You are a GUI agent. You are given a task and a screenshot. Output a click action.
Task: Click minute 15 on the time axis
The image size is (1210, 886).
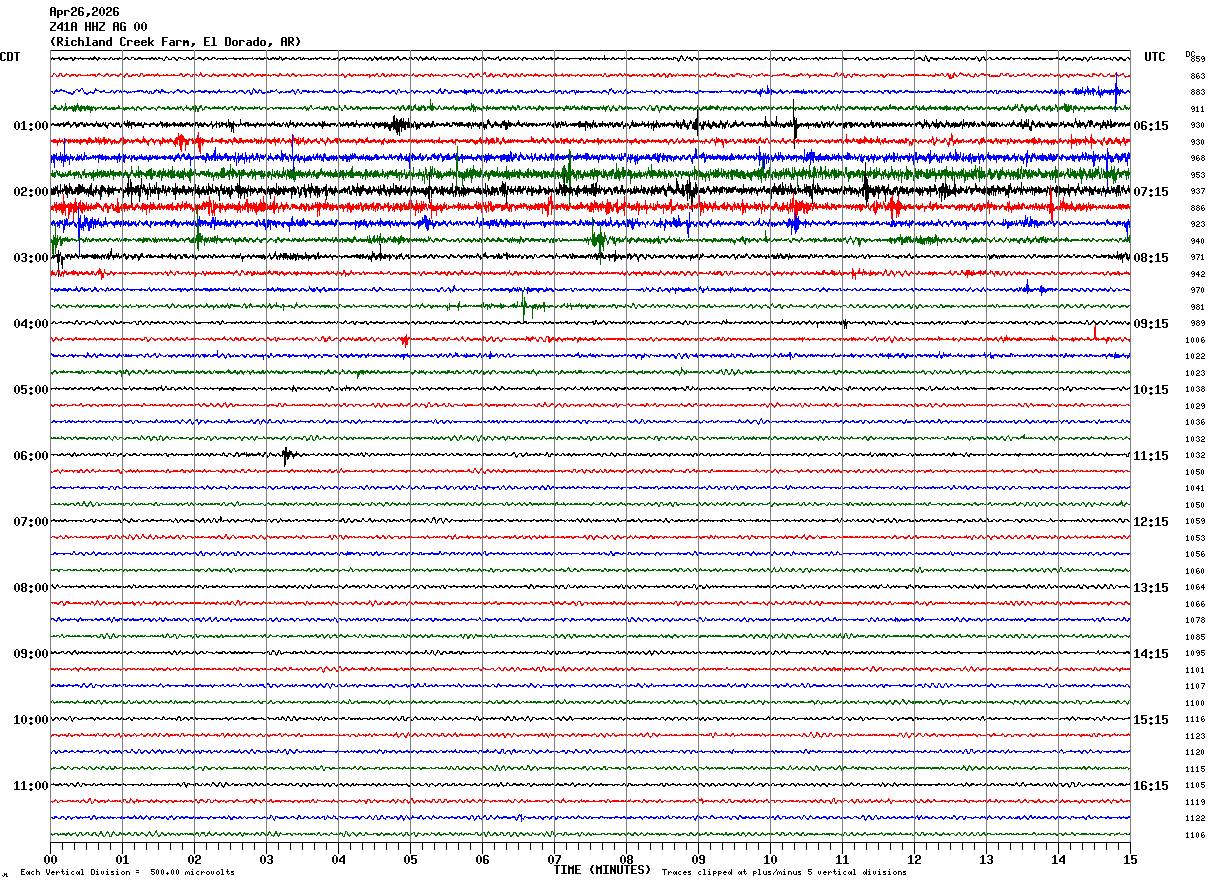pyautogui.click(x=1130, y=859)
